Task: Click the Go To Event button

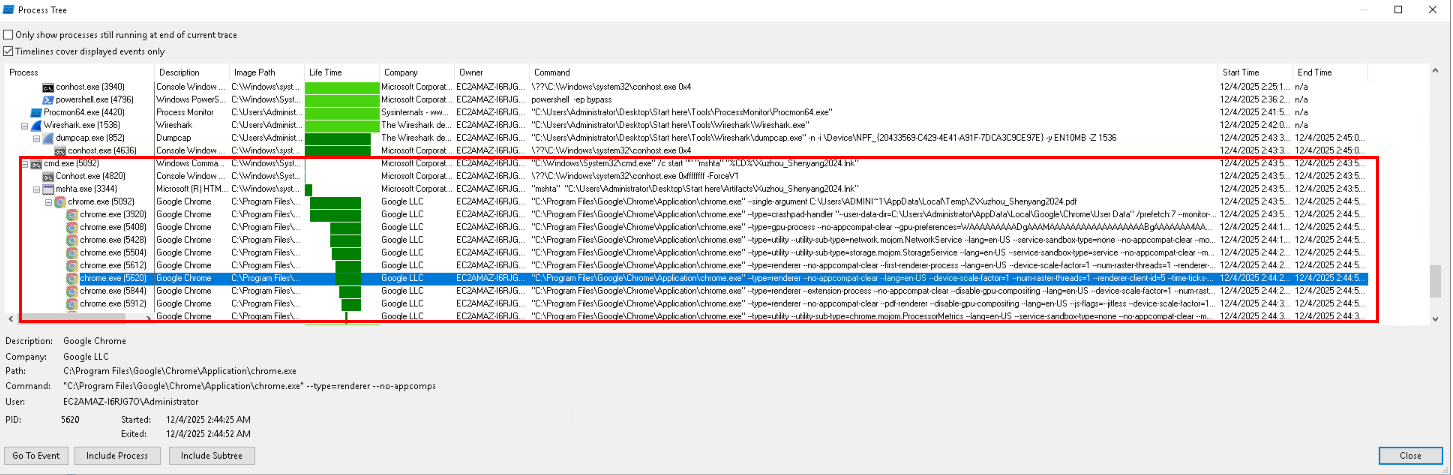Action: coord(36,455)
